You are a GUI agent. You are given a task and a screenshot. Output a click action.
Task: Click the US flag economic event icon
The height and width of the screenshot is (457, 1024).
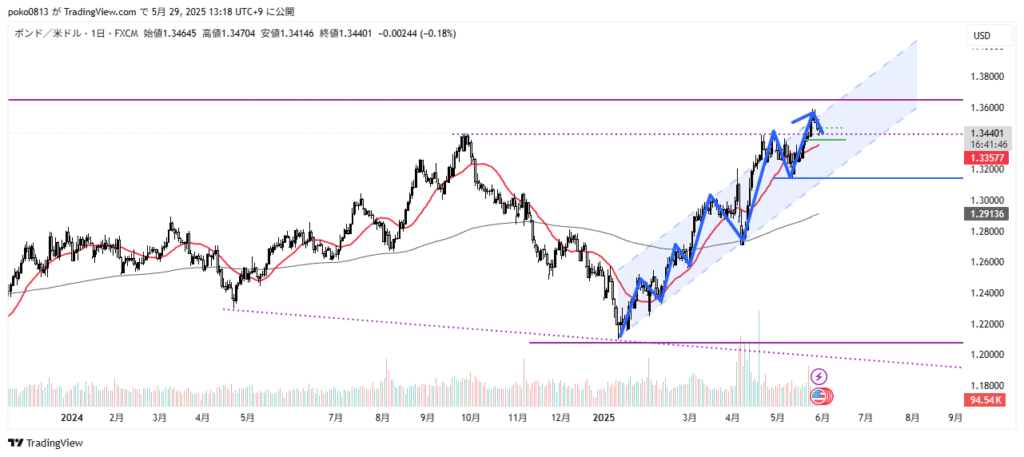(819, 398)
